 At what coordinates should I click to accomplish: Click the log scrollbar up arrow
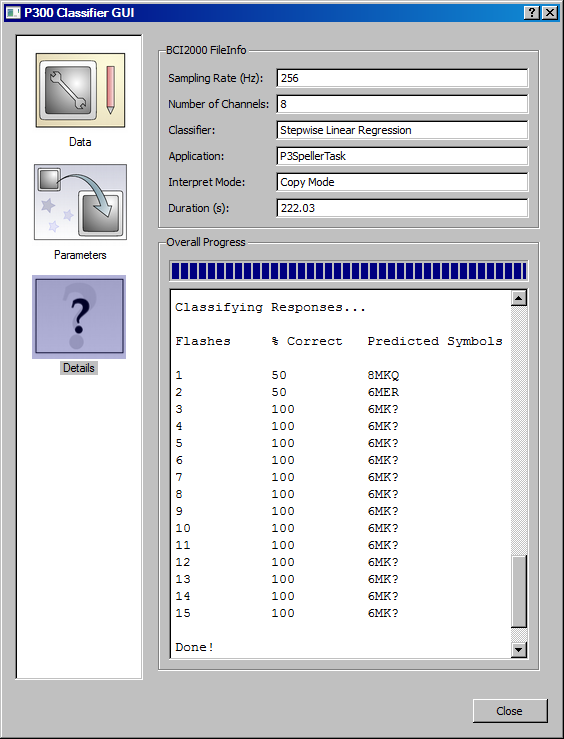point(518,298)
